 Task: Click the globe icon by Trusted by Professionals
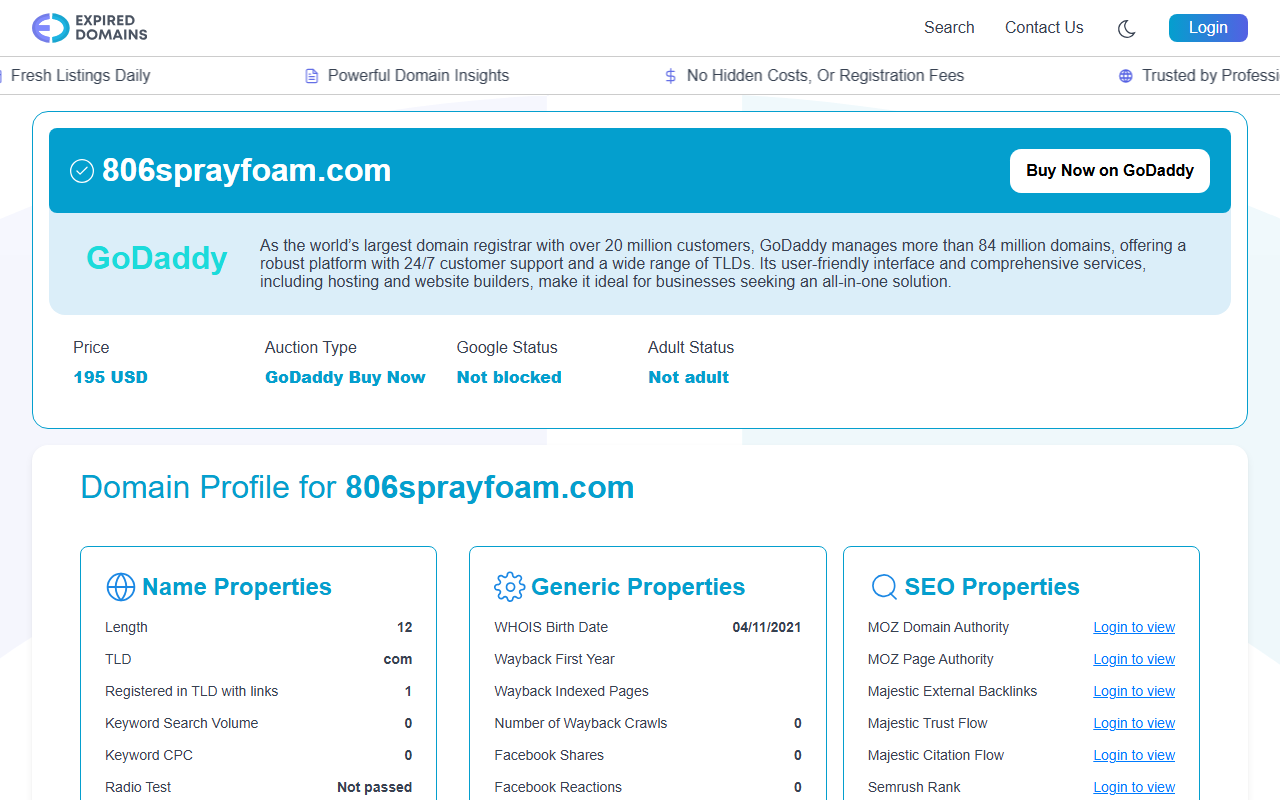coord(1126,76)
